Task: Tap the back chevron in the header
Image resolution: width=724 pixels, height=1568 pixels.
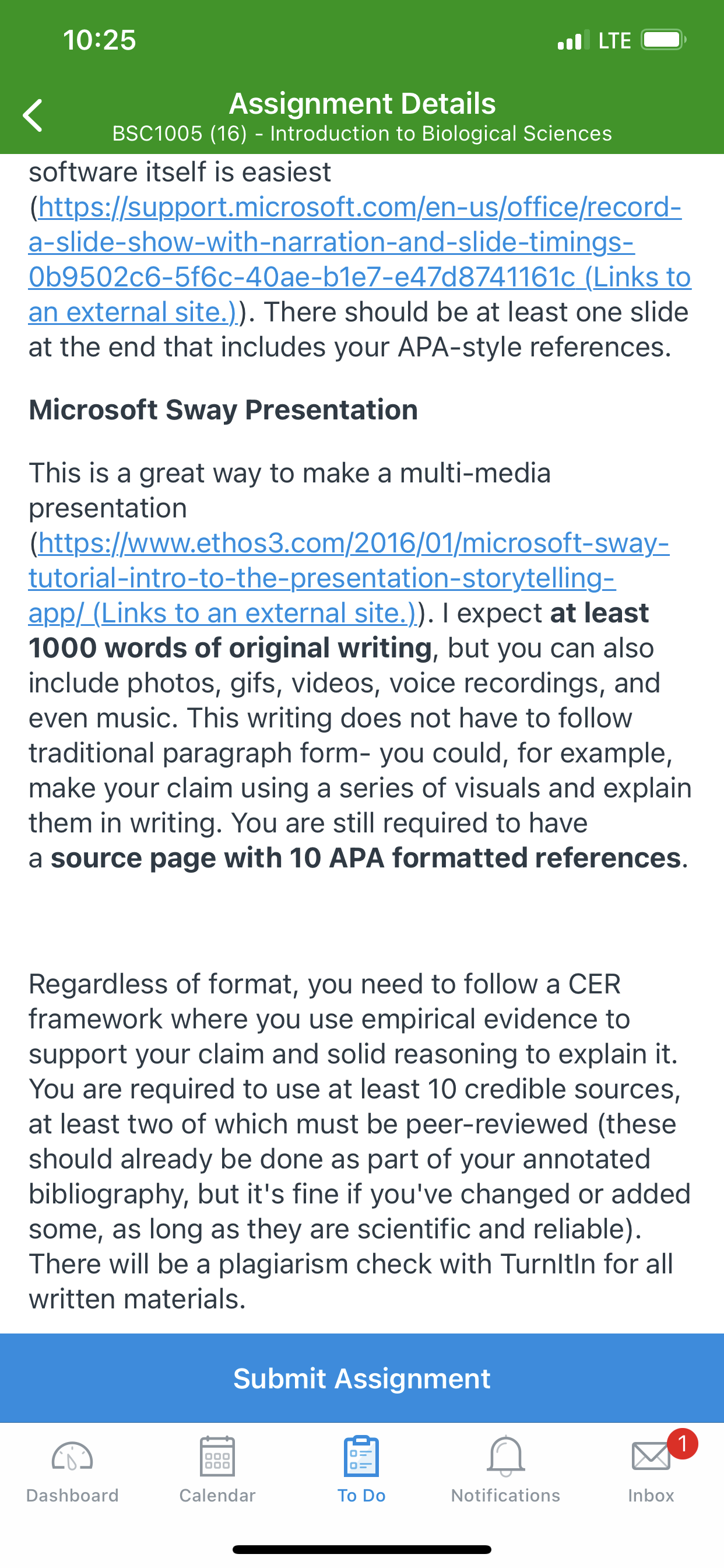Action: pyautogui.click(x=33, y=116)
